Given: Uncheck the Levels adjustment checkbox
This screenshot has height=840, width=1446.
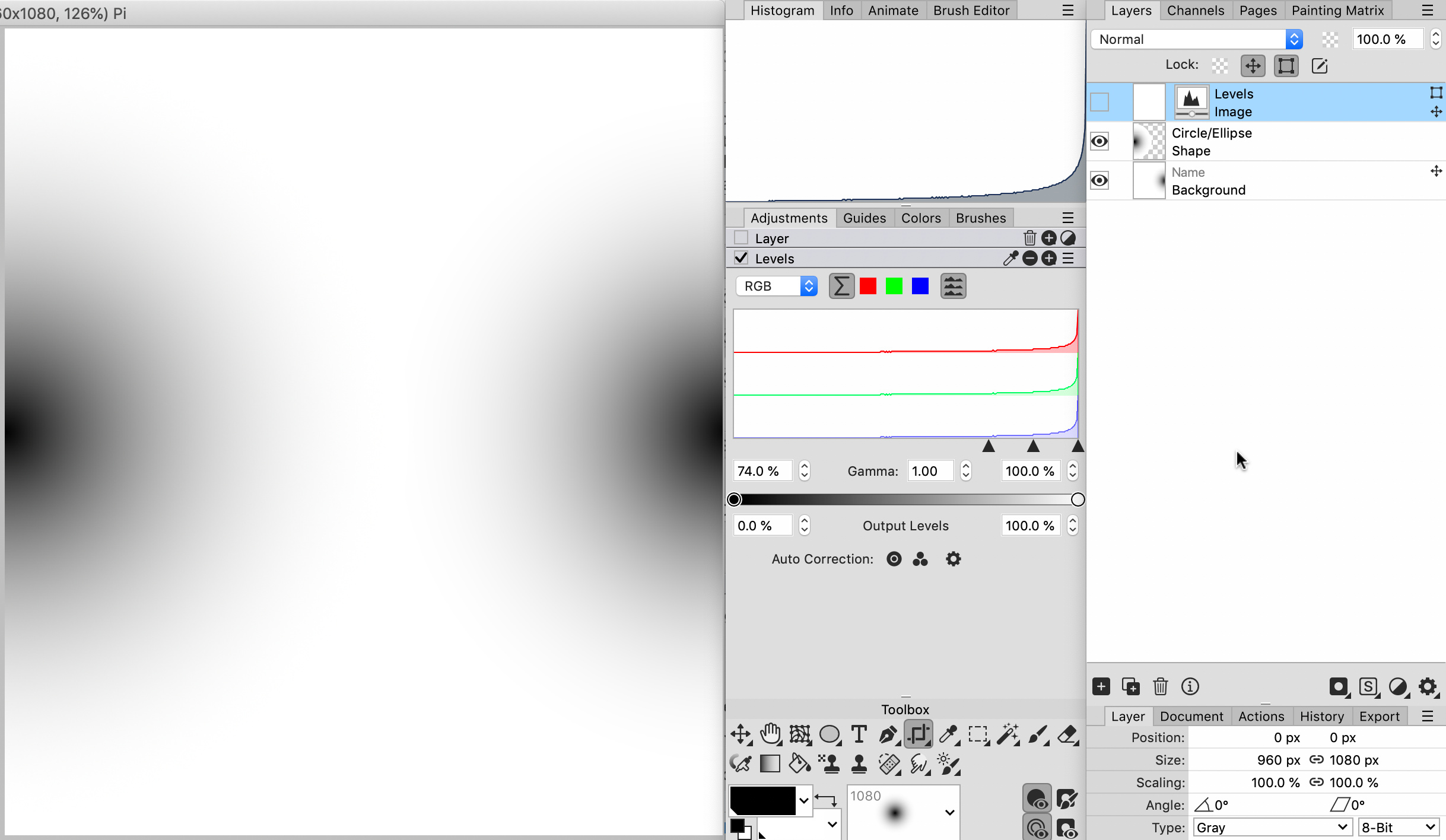Looking at the screenshot, I should (x=741, y=258).
